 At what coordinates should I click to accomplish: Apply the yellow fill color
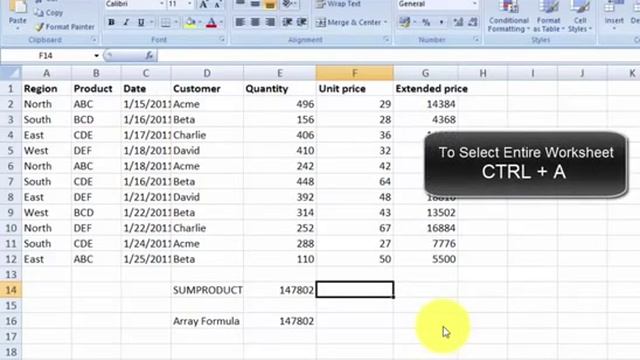[190, 22]
